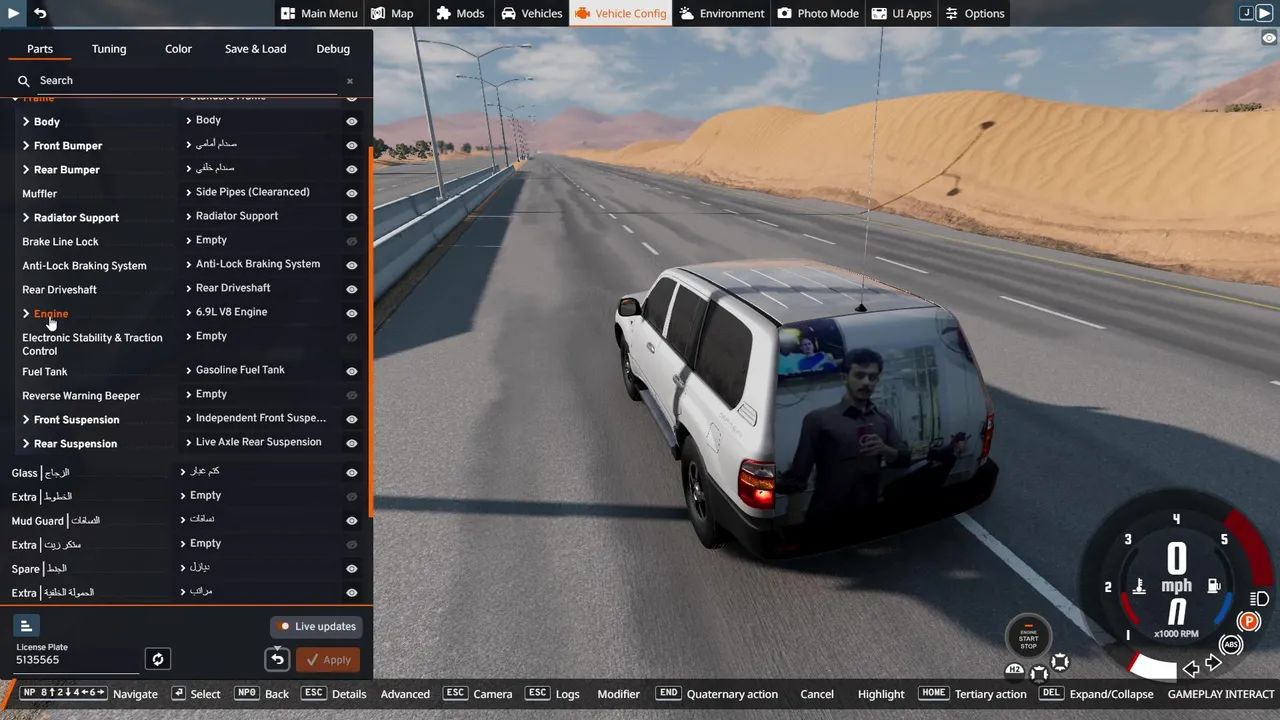
Task: Click the upper differential lock icon
Action: pos(1060,661)
